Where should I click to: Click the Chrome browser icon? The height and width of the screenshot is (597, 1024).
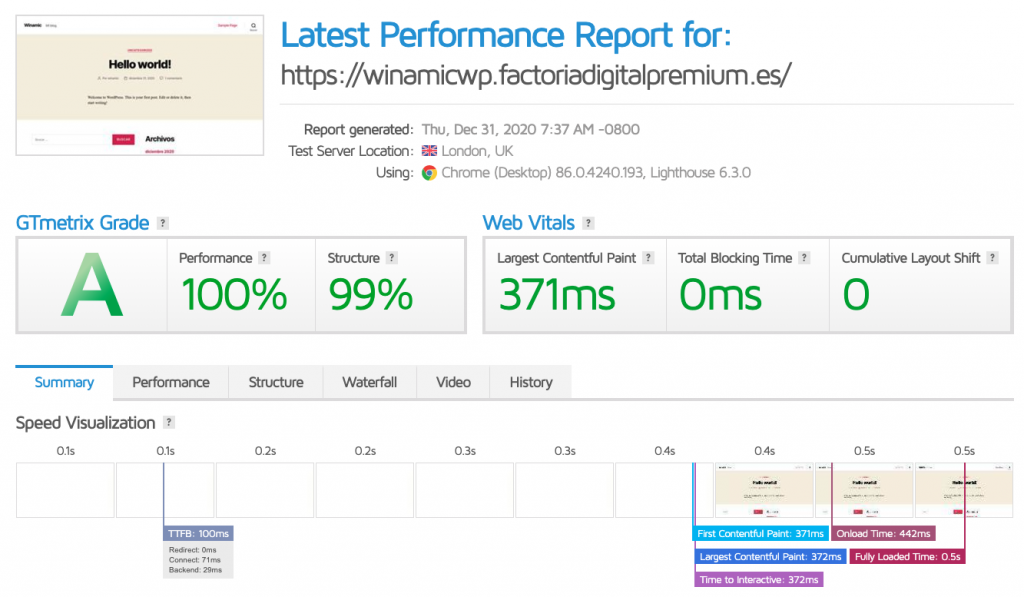click(429, 172)
